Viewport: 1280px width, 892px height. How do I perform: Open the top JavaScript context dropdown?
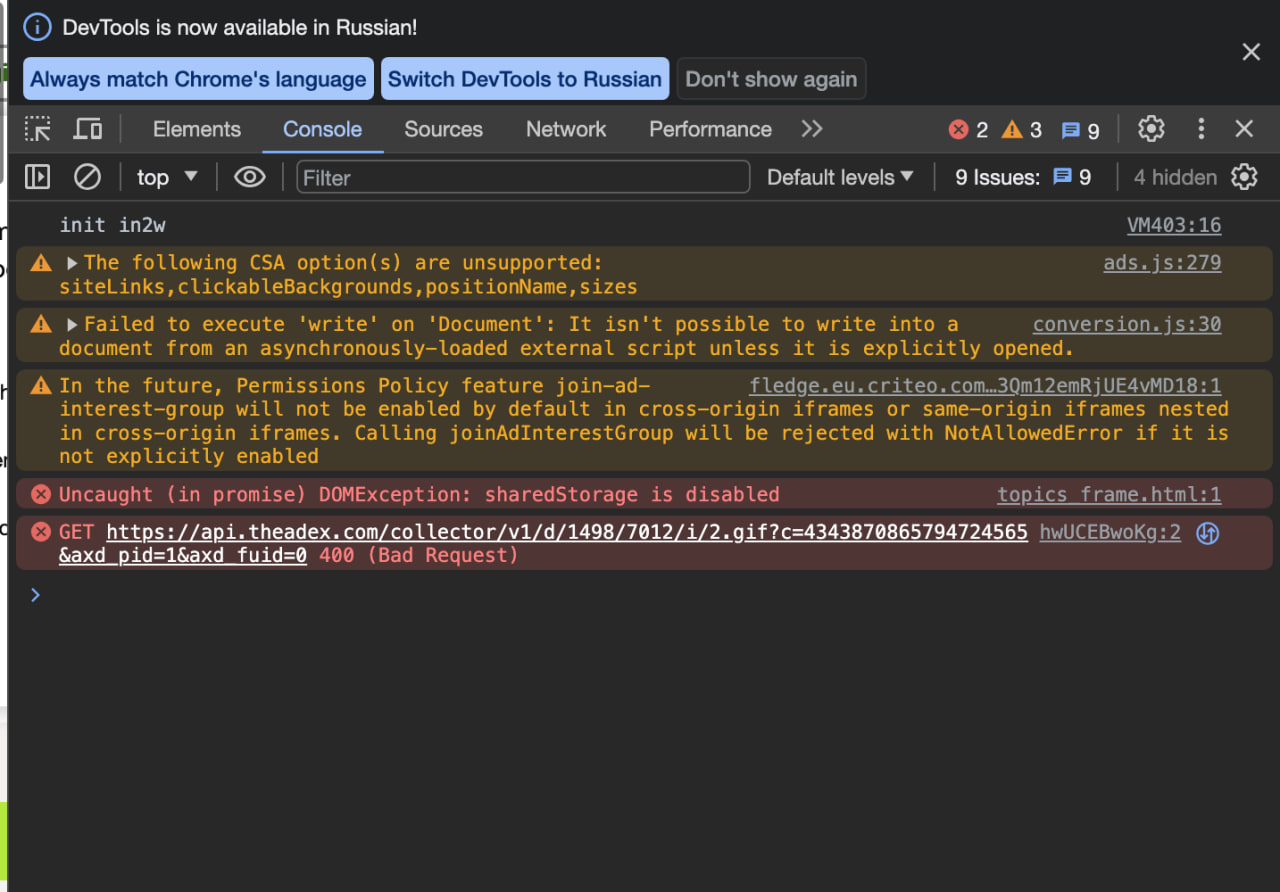click(x=167, y=177)
